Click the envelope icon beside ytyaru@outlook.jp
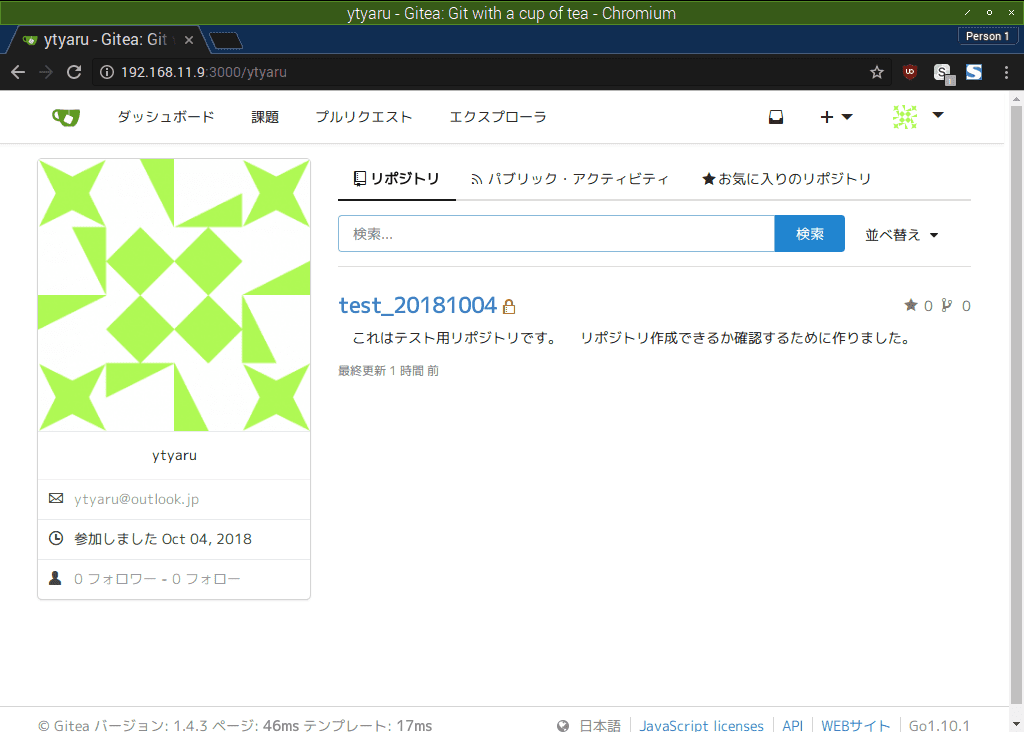 point(56,498)
